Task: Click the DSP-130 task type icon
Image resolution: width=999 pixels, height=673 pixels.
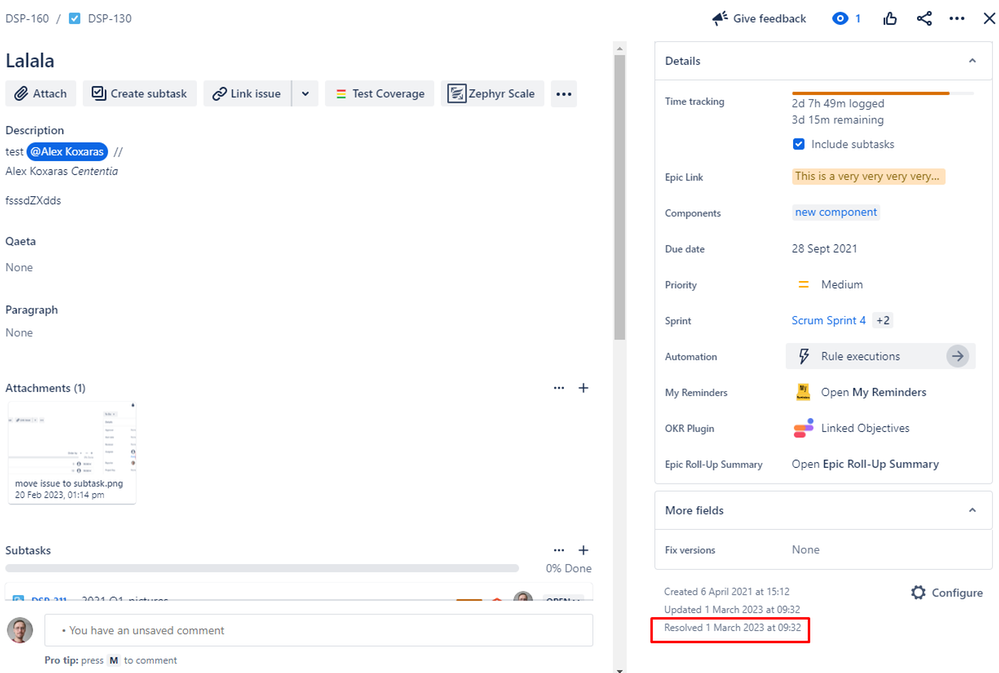Action: (x=75, y=18)
